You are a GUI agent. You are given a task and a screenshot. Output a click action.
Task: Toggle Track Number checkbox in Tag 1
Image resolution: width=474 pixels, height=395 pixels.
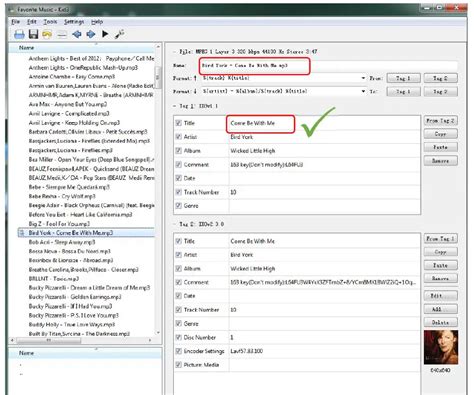pos(178,192)
